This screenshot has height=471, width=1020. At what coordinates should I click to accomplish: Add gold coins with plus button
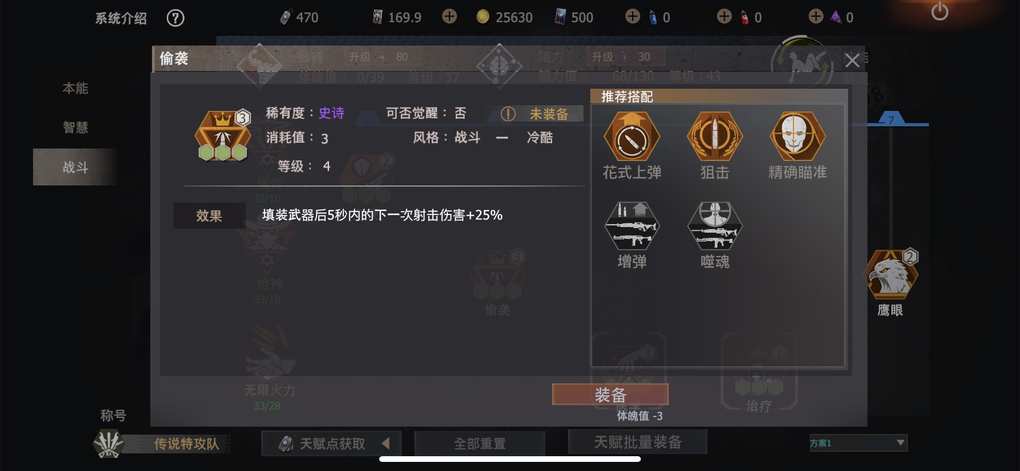[x=450, y=16]
